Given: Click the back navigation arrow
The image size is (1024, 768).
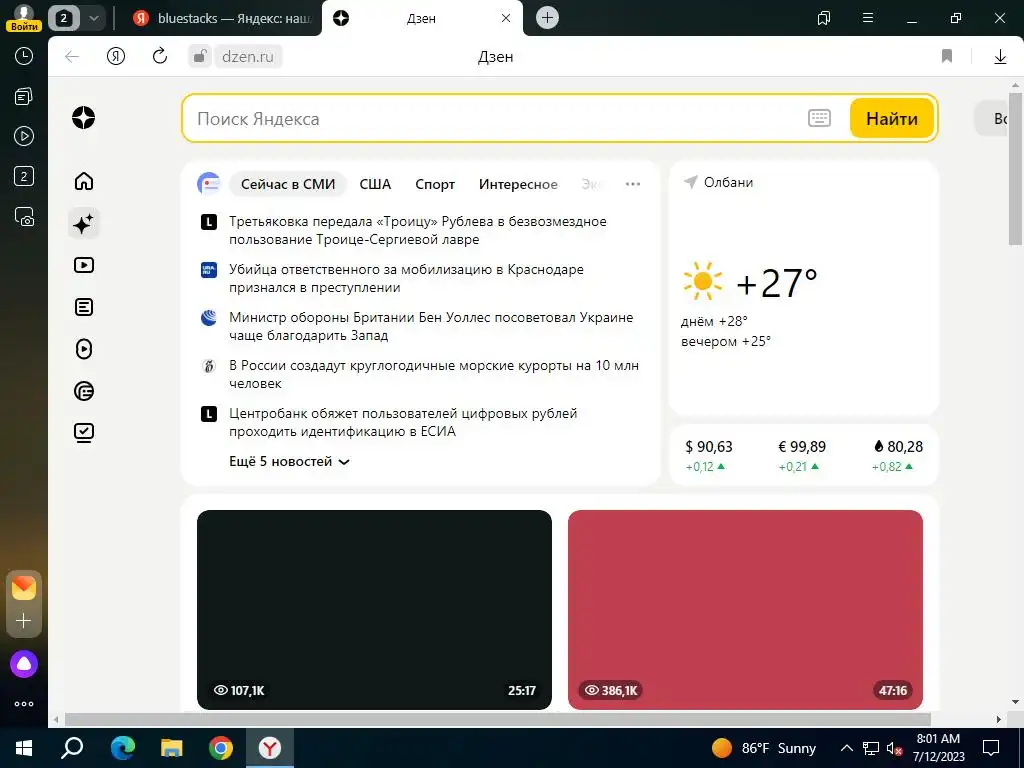Looking at the screenshot, I should tap(72, 57).
